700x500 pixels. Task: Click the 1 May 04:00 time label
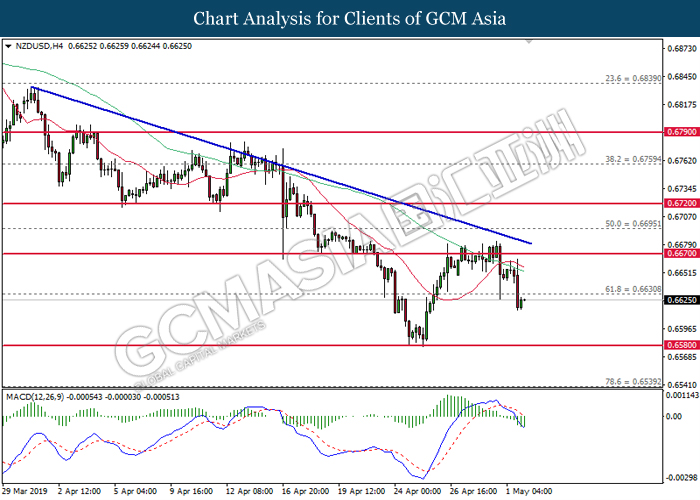[529, 492]
